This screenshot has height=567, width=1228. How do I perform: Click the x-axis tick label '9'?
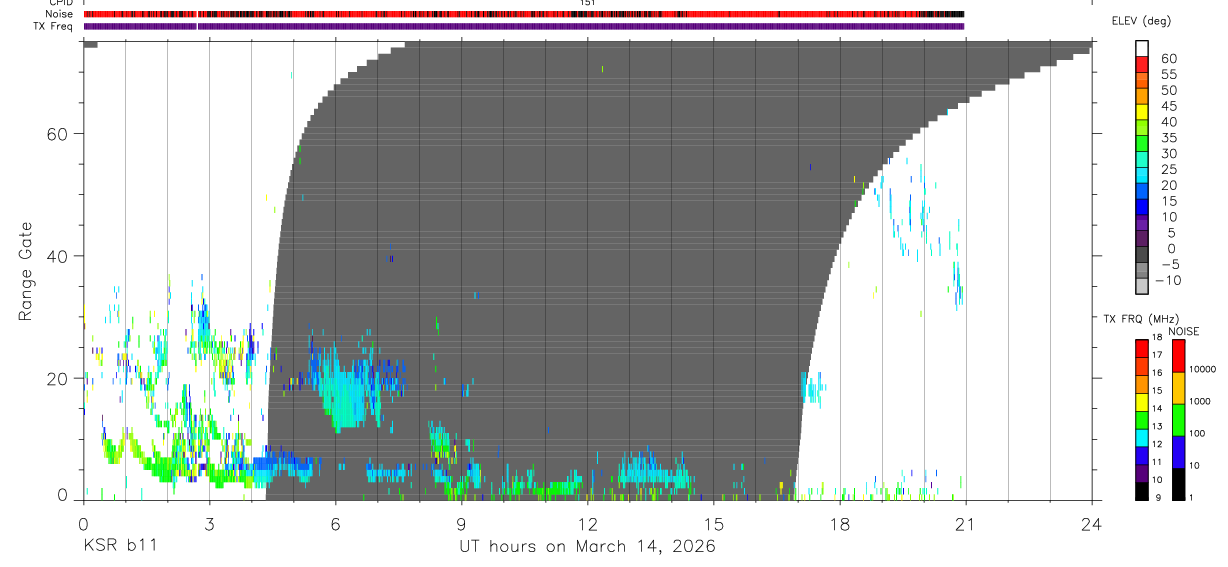[461, 523]
